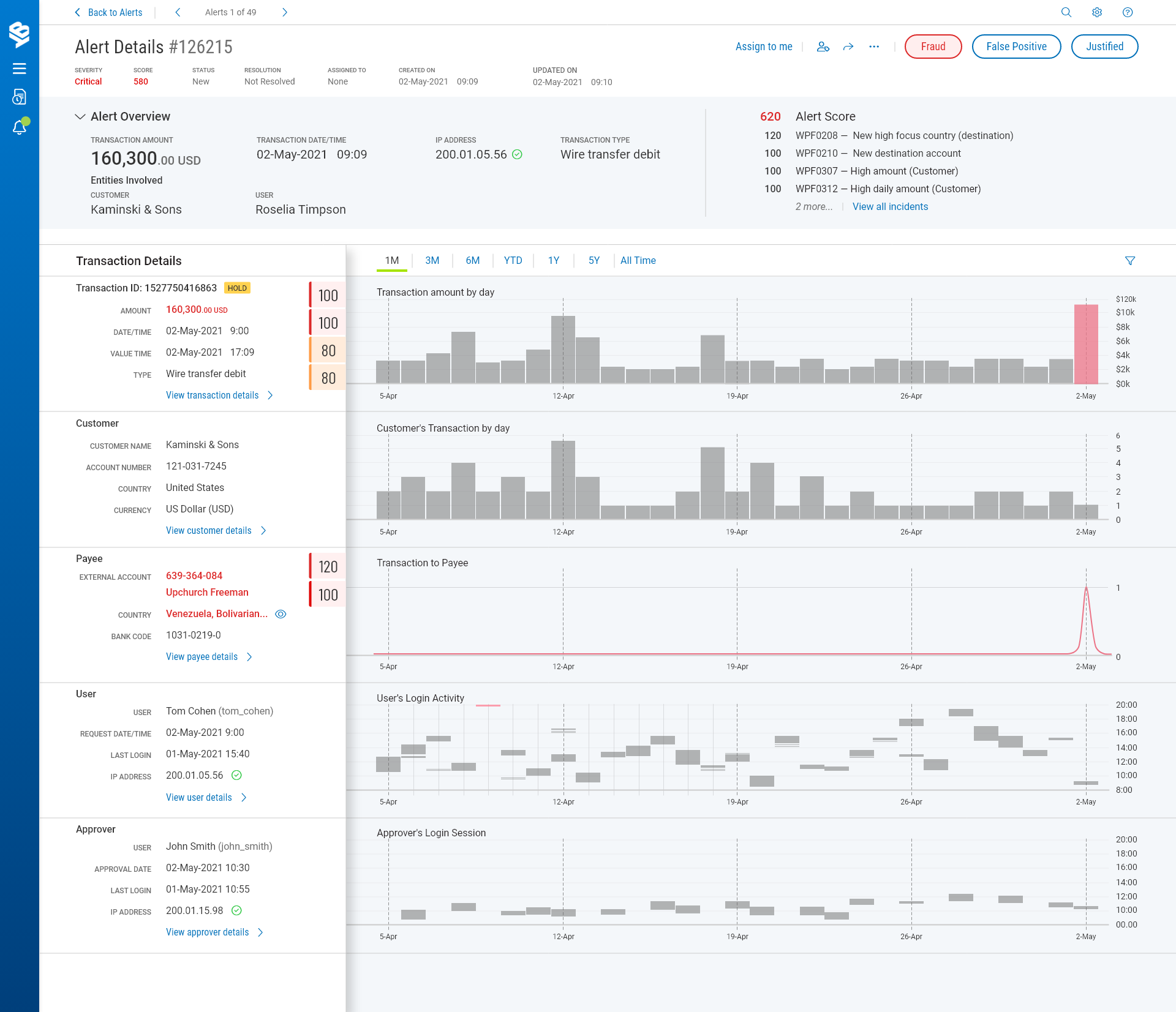Toggle eye icon next to payee country
This screenshot has width=1176, height=1012.
coord(281,614)
